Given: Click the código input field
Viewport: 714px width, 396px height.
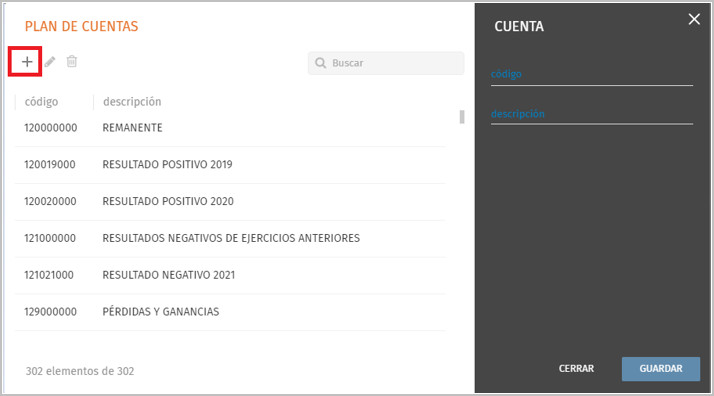Looking at the screenshot, I should [x=592, y=75].
